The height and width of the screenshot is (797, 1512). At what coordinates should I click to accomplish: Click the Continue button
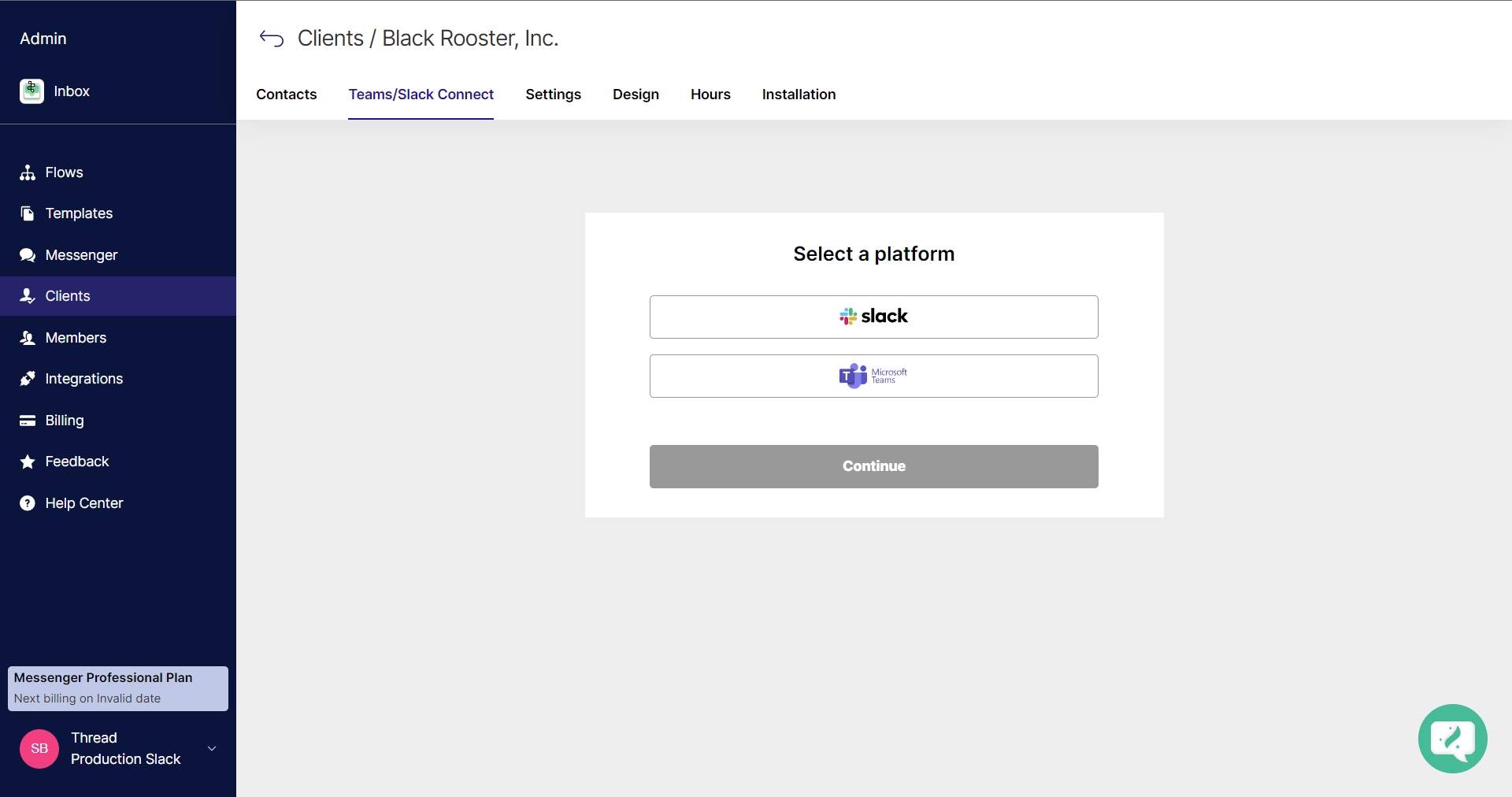click(874, 466)
